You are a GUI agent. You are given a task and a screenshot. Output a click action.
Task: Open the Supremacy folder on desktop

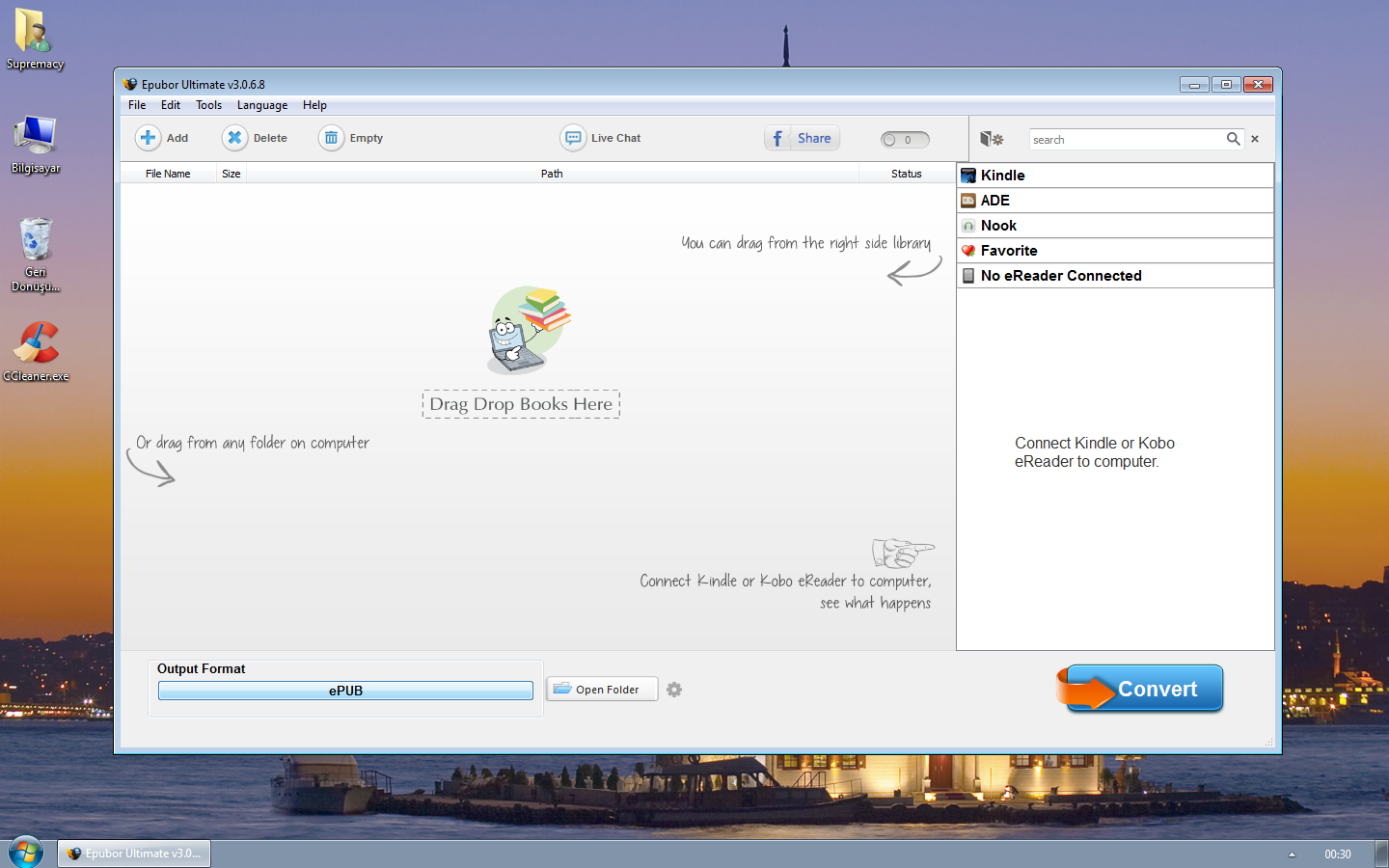click(35, 39)
